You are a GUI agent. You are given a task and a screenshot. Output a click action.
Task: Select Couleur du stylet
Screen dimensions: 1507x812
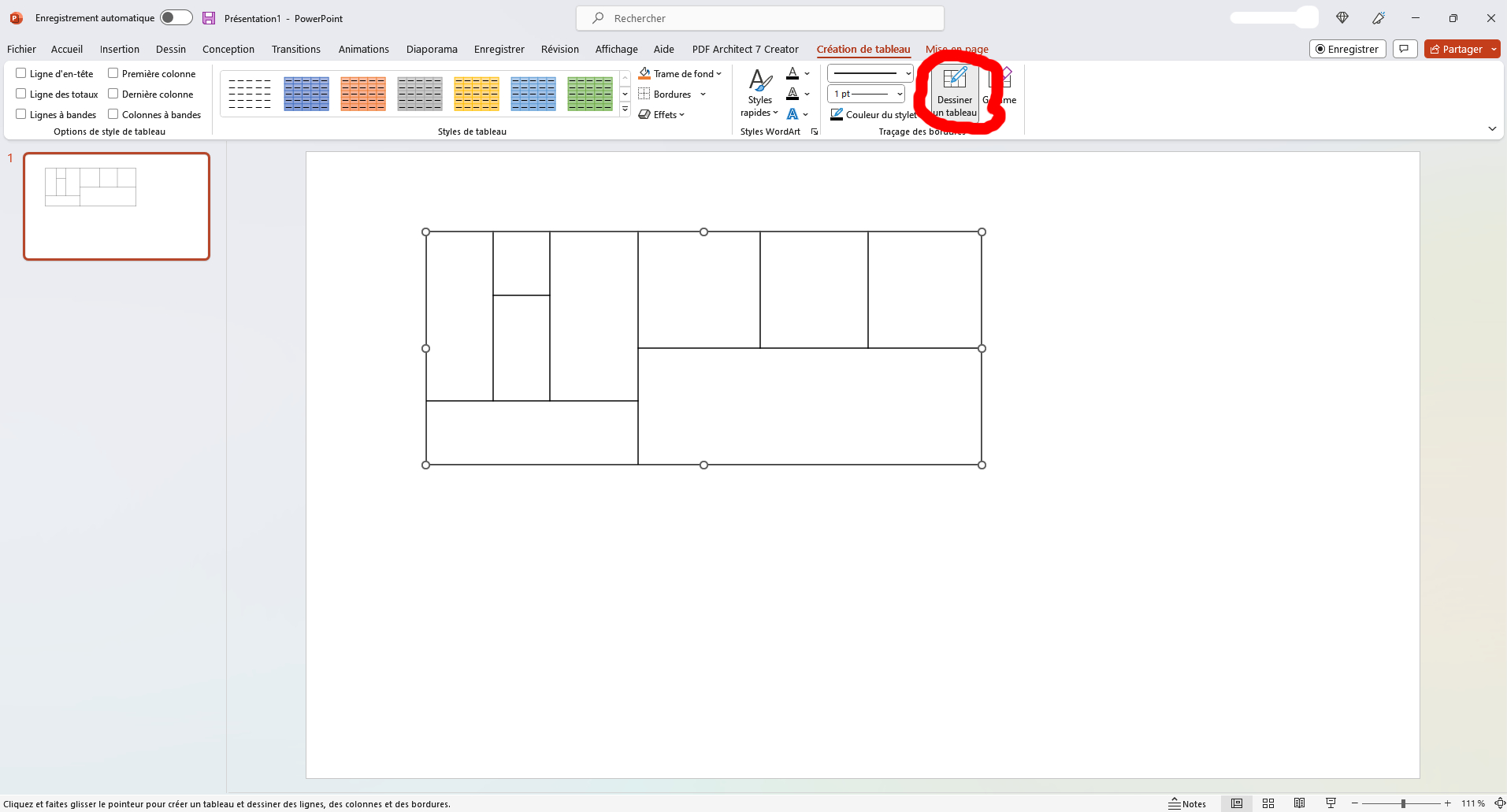(x=873, y=114)
